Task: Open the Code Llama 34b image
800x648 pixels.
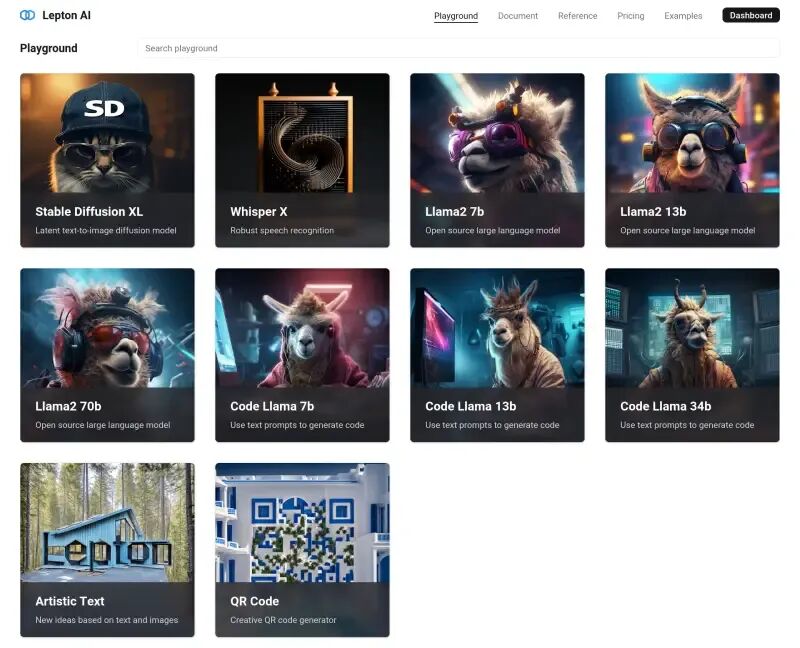Action: point(692,328)
